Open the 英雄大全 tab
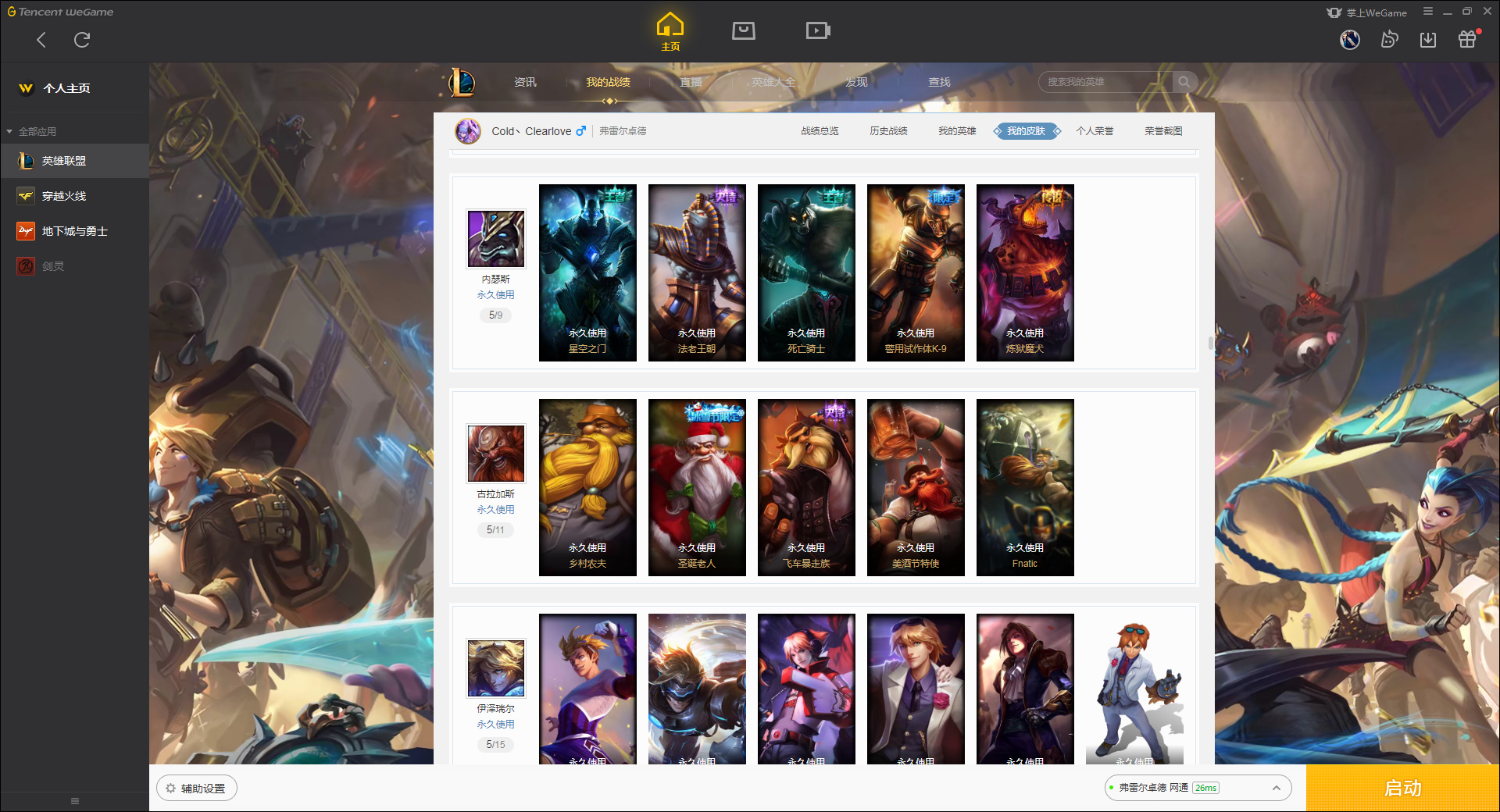The image size is (1500, 812). click(x=773, y=82)
